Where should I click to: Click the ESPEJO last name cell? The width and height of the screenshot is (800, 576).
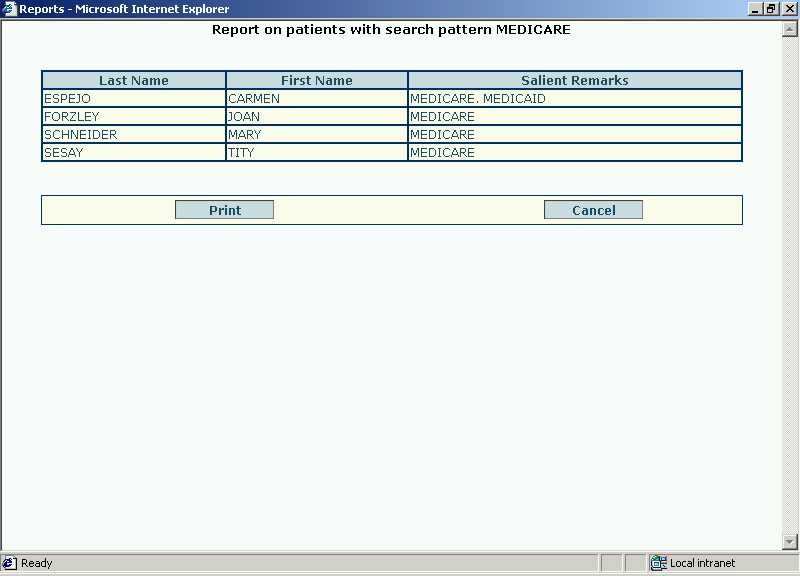point(134,98)
